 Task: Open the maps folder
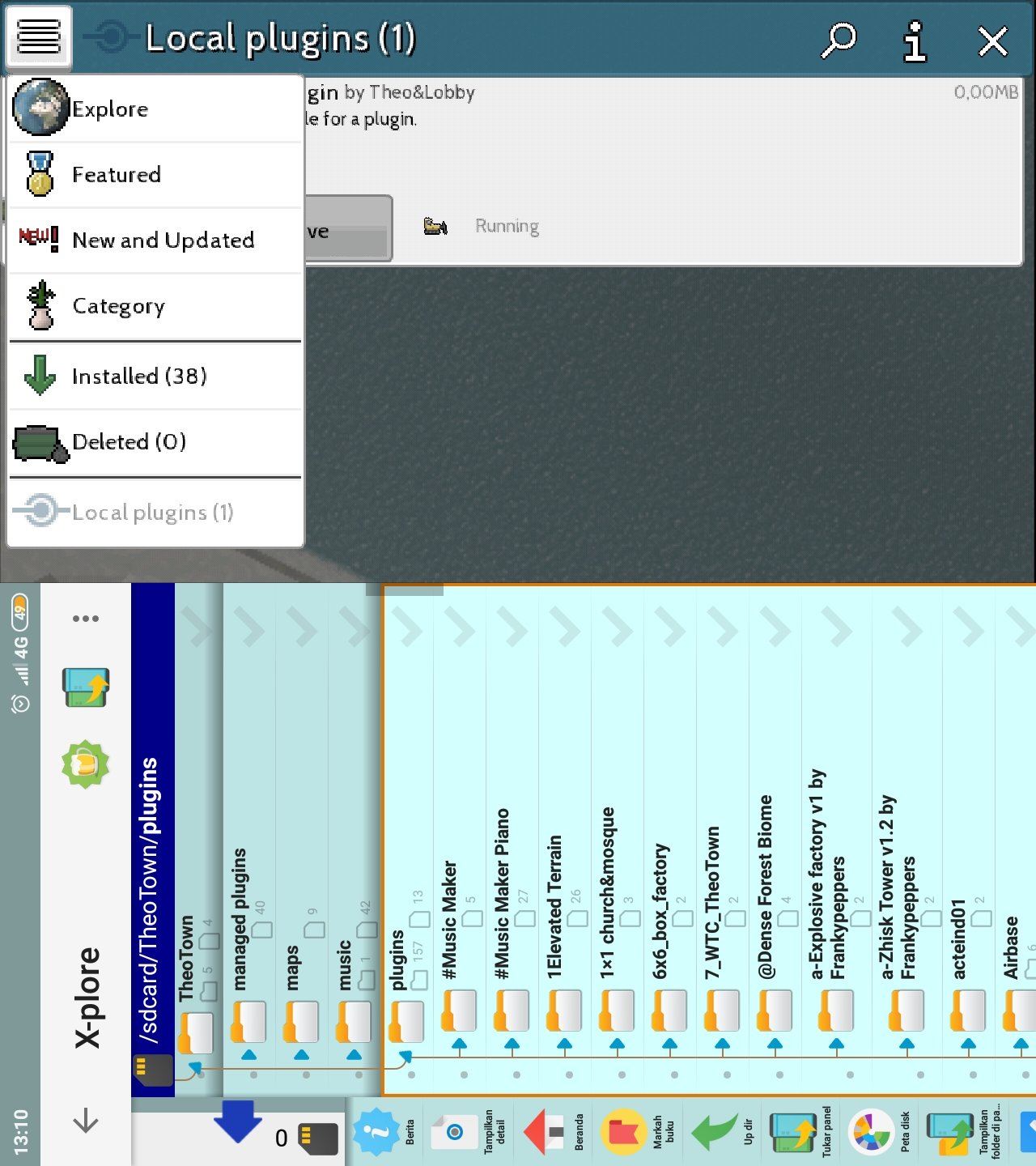(302, 840)
